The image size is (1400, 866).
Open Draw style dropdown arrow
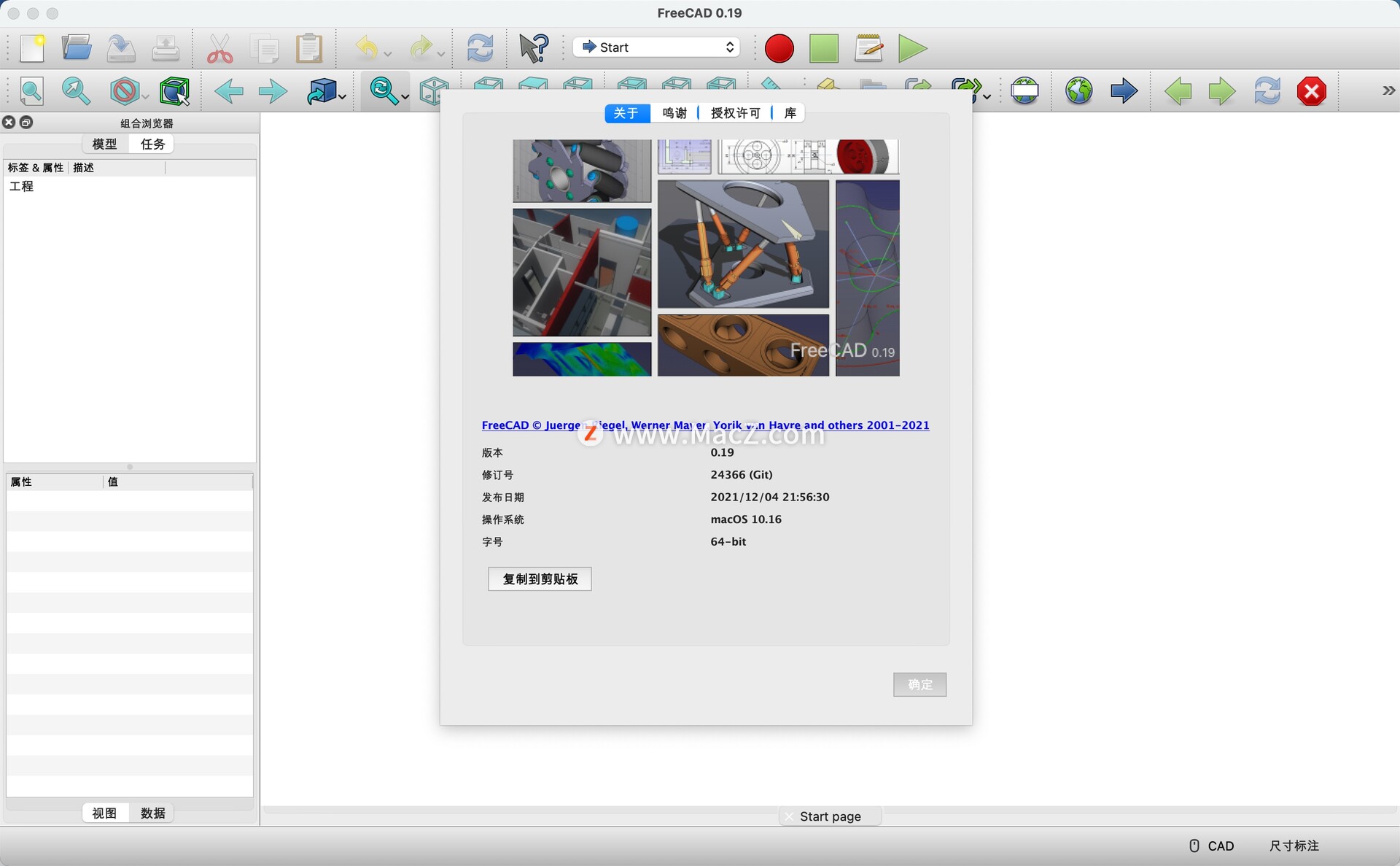click(146, 96)
